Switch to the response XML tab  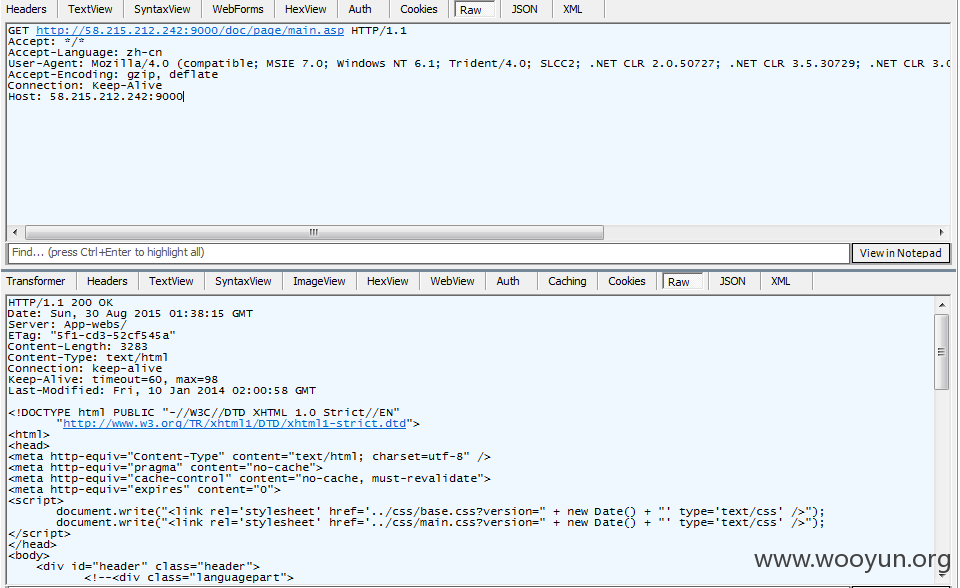click(781, 281)
